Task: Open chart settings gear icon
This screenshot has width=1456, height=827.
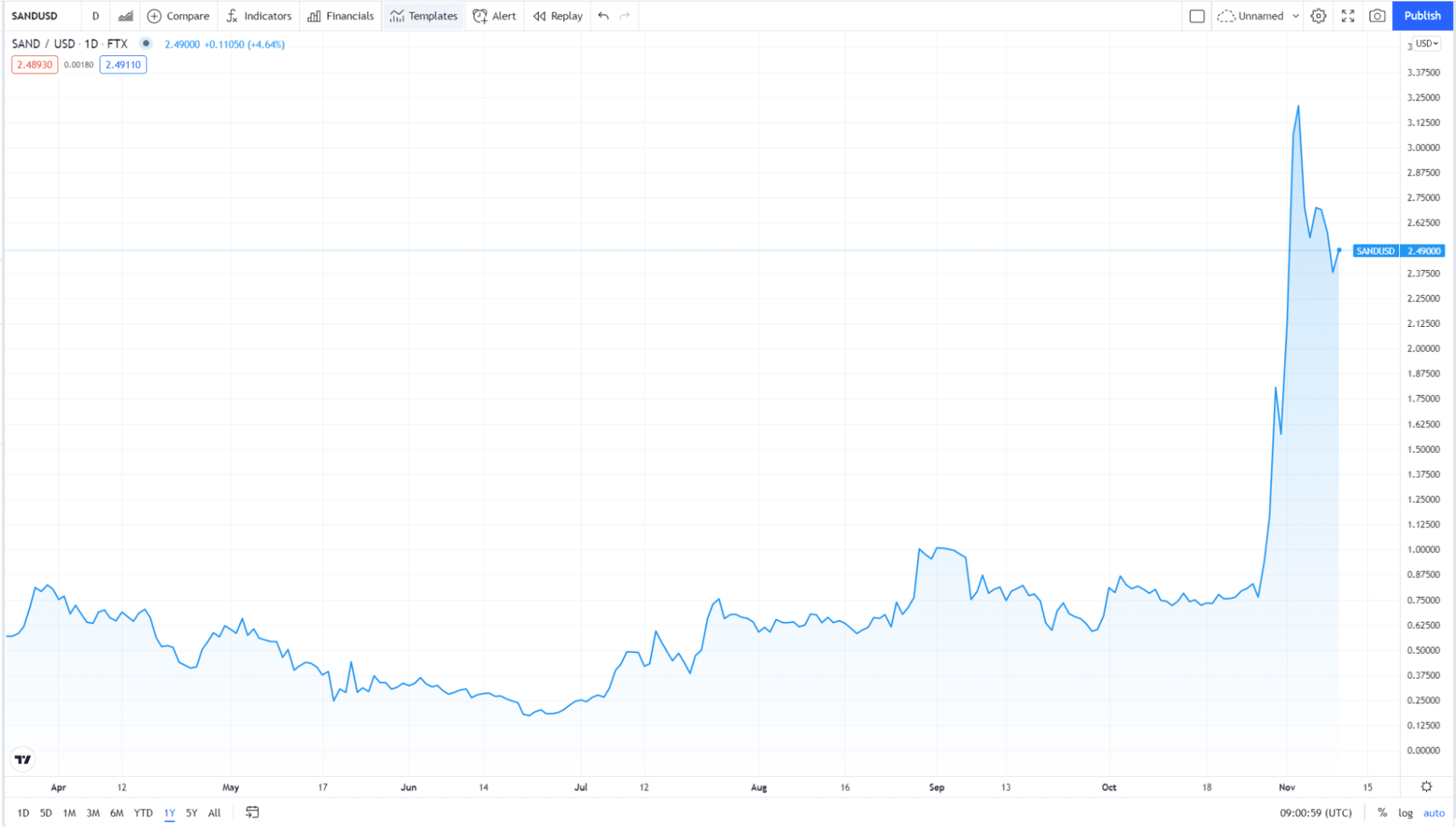Action: point(1318,16)
